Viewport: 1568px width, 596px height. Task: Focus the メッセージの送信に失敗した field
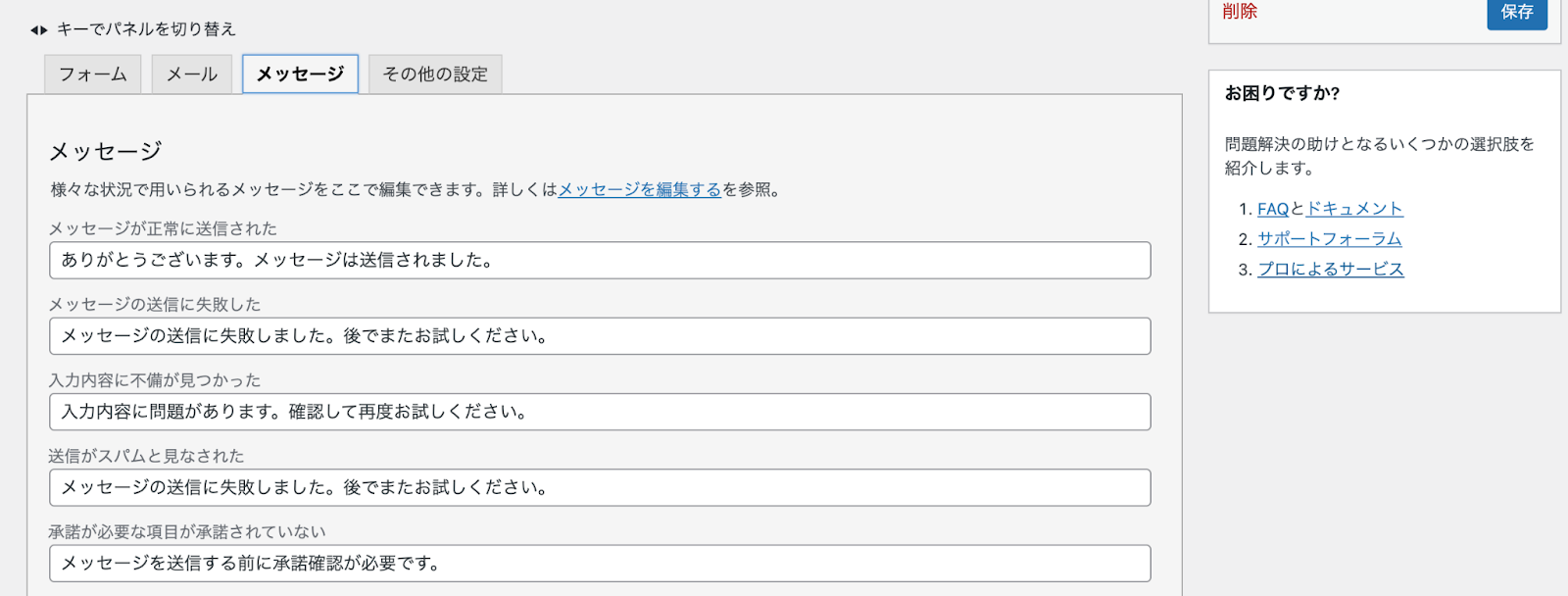pyautogui.click(x=600, y=336)
